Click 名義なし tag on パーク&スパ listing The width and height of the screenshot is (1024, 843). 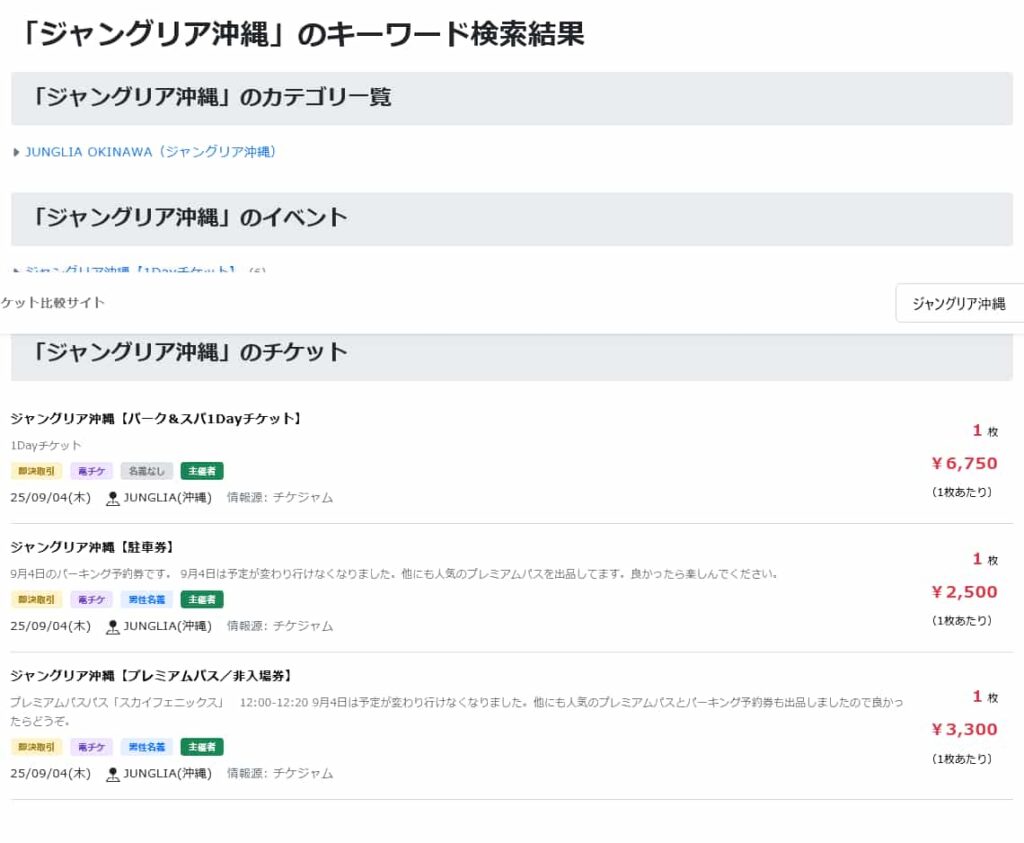pos(147,471)
